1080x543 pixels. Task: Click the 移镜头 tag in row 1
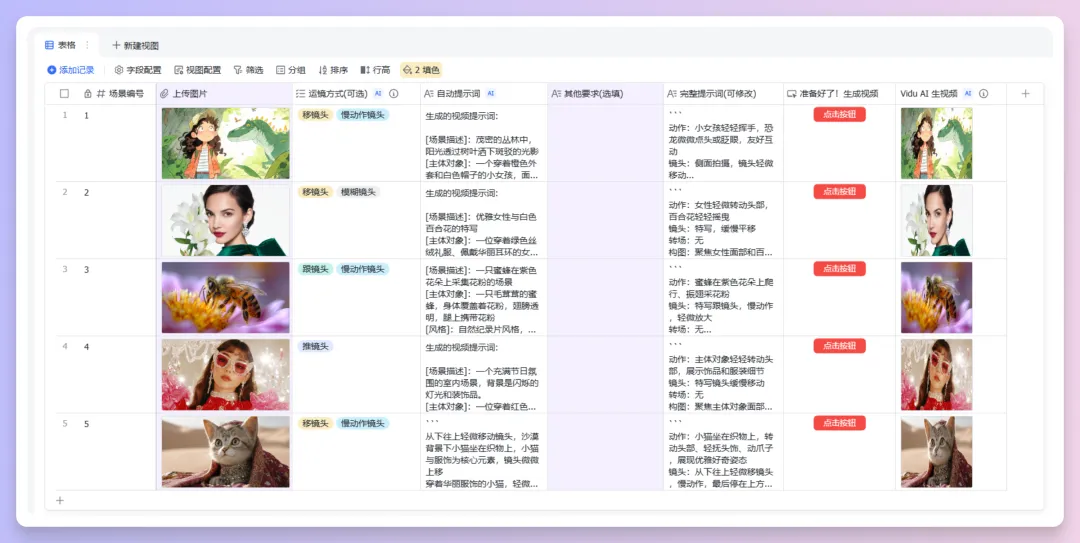pos(315,115)
